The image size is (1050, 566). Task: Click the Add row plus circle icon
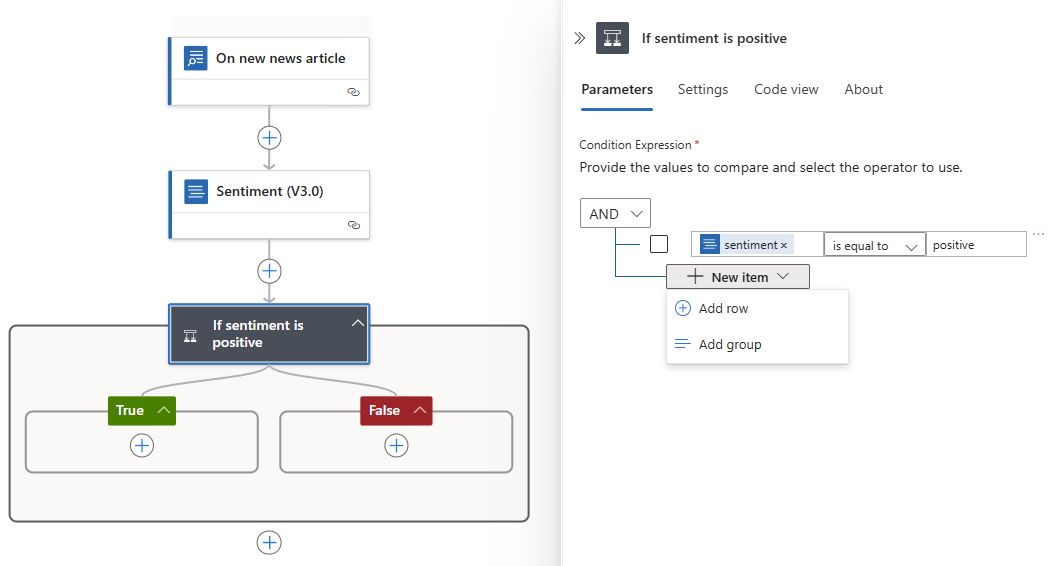click(x=682, y=308)
